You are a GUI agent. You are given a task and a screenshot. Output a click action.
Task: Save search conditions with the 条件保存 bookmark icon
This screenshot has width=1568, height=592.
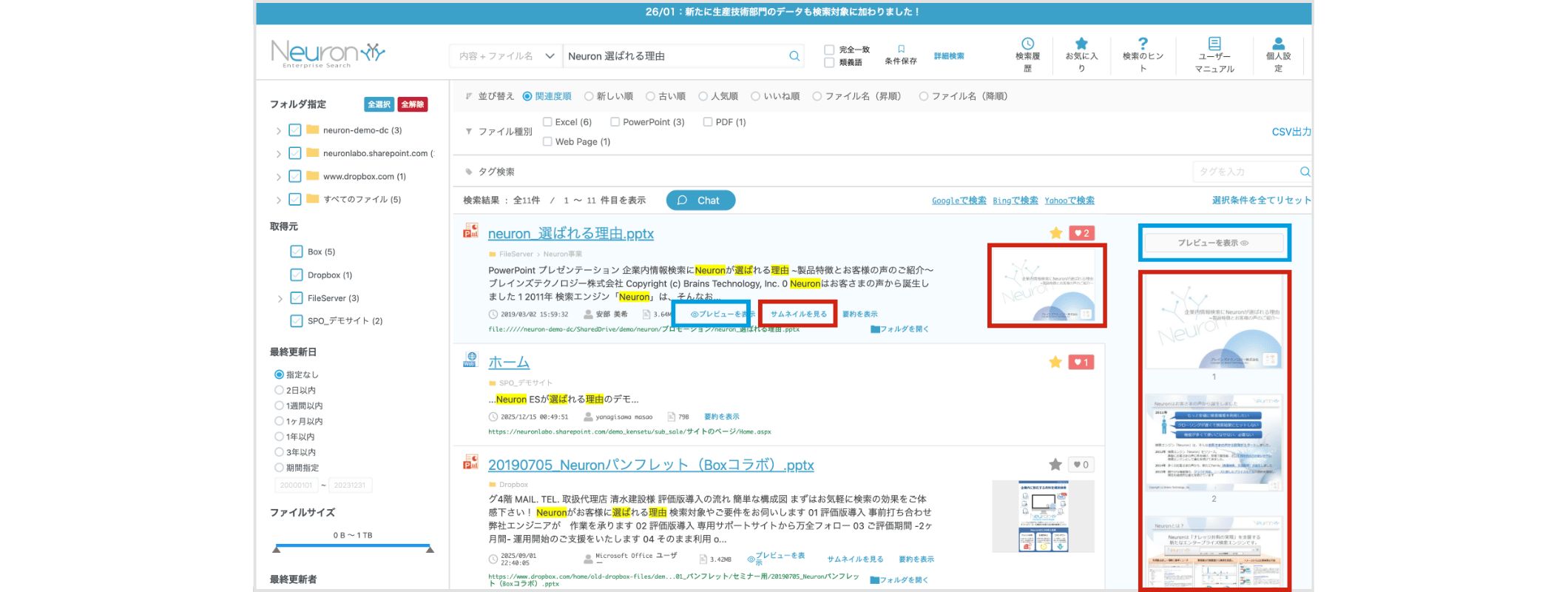tap(901, 49)
